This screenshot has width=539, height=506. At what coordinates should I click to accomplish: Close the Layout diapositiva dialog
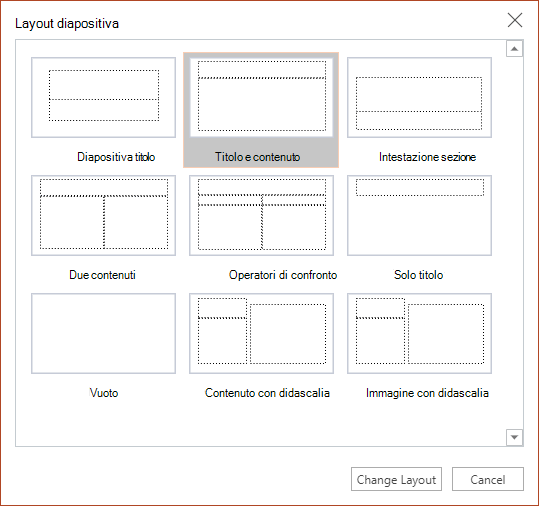[x=515, y=20]
